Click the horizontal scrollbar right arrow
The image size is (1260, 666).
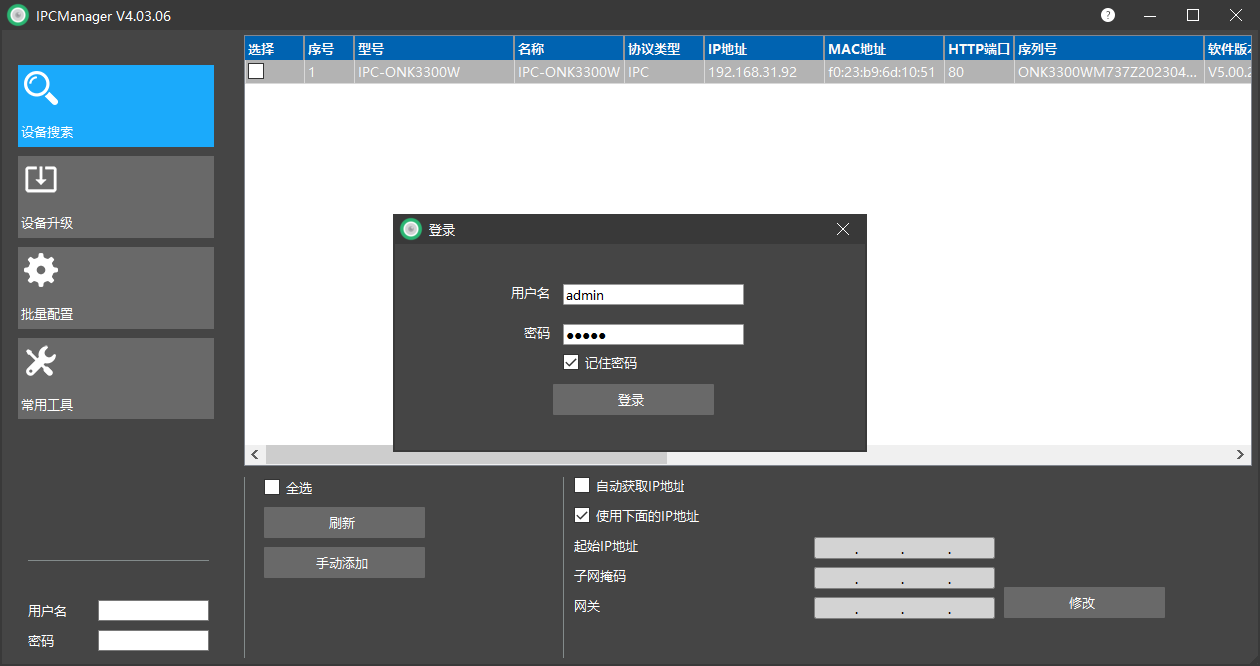click(1240, 455)
